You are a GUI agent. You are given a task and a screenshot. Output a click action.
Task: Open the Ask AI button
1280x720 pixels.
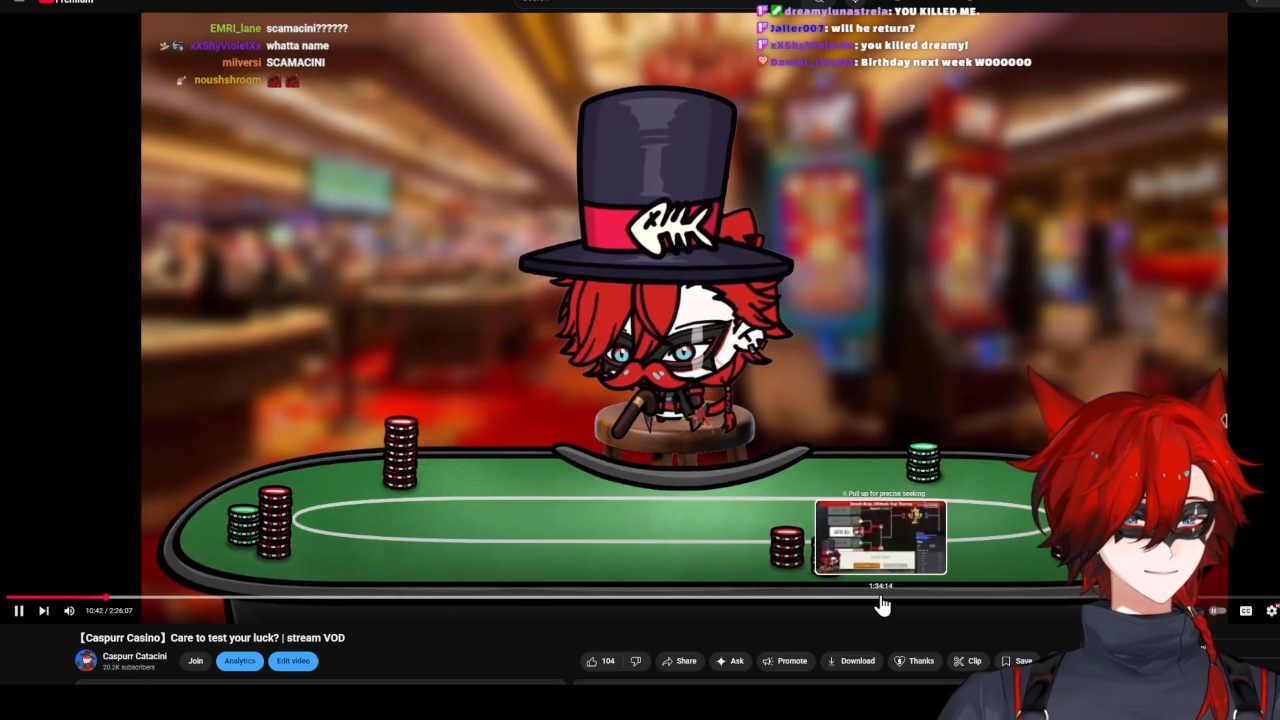click(730, 661)
